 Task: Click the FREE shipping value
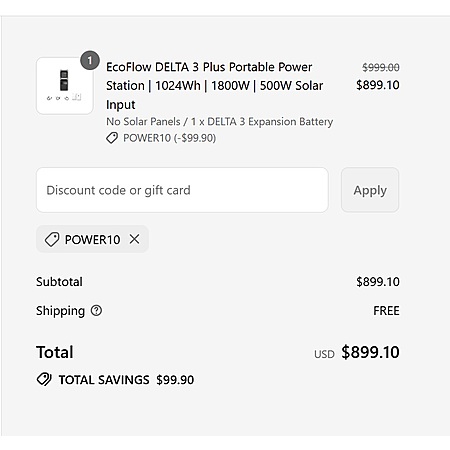386,311
